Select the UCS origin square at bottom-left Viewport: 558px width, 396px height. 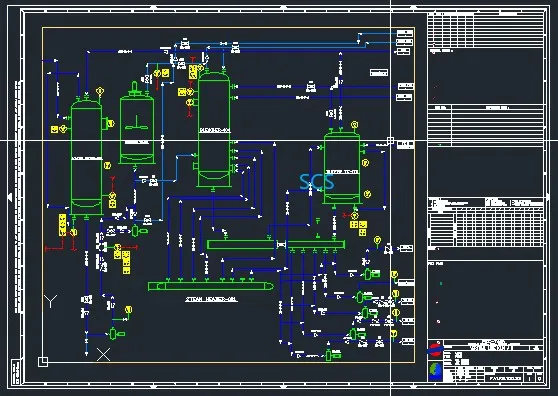click(43, 362)
